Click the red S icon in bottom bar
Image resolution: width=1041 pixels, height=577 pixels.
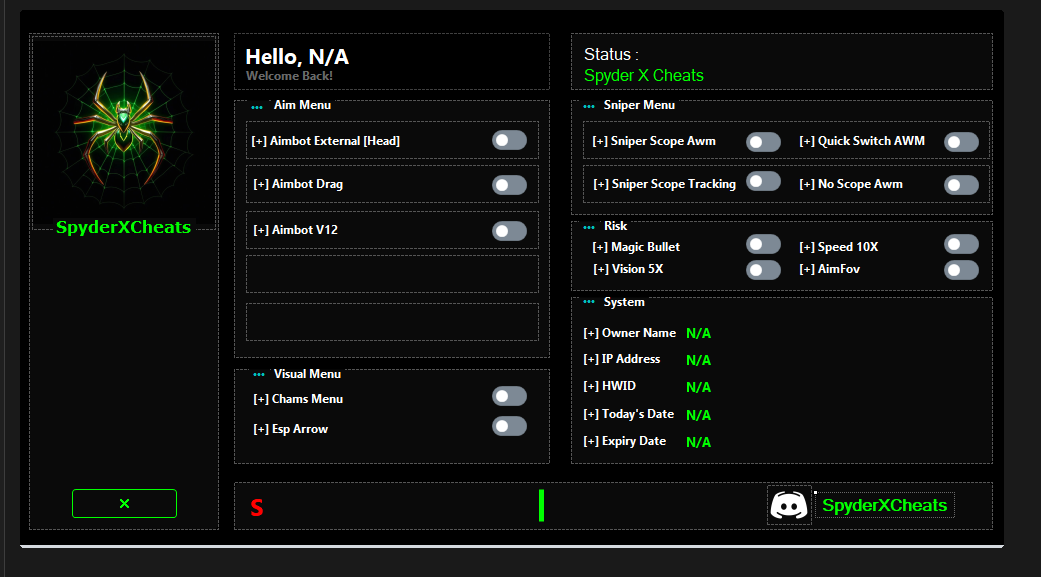click(x=257, y=508)
